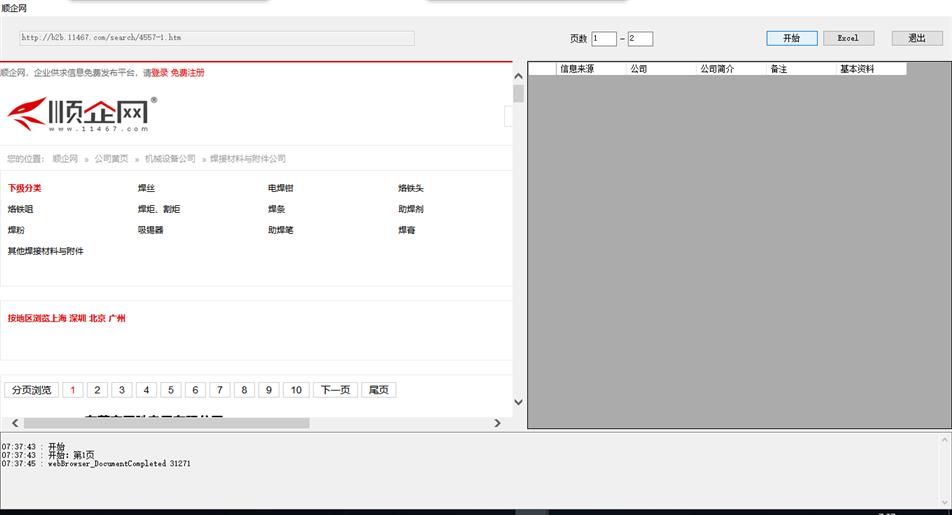Click the 顺企网 logo image
This screenshot has width=952, height=515.
coord(82,114)
